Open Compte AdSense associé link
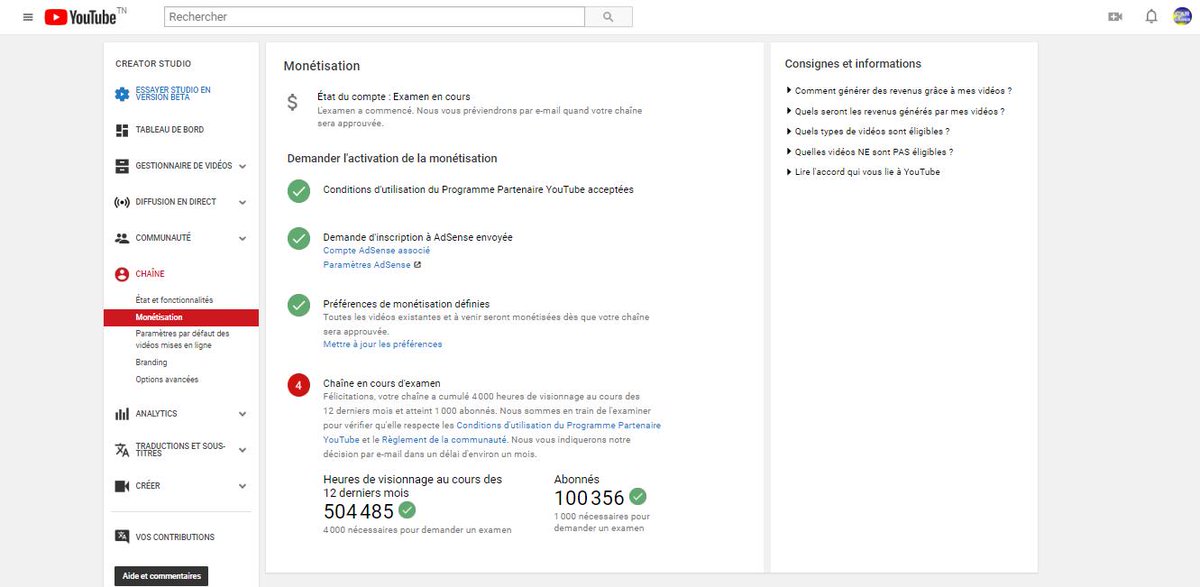1200x587 pixels. [376, 251]
